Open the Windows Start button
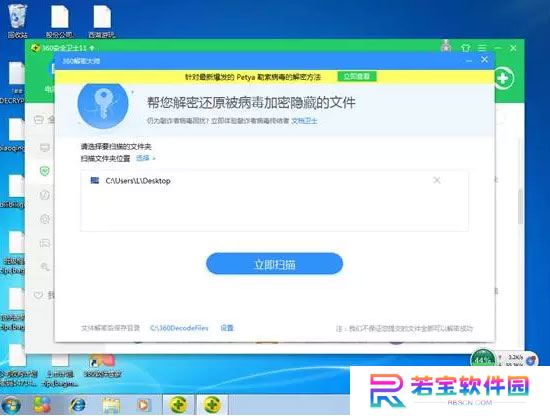This screenshot has width=550, height=416. click(11, 405)
